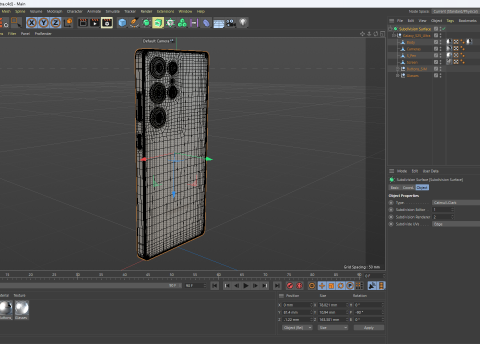Expand the Buttons_SIM object group

[x=397, y=69]
